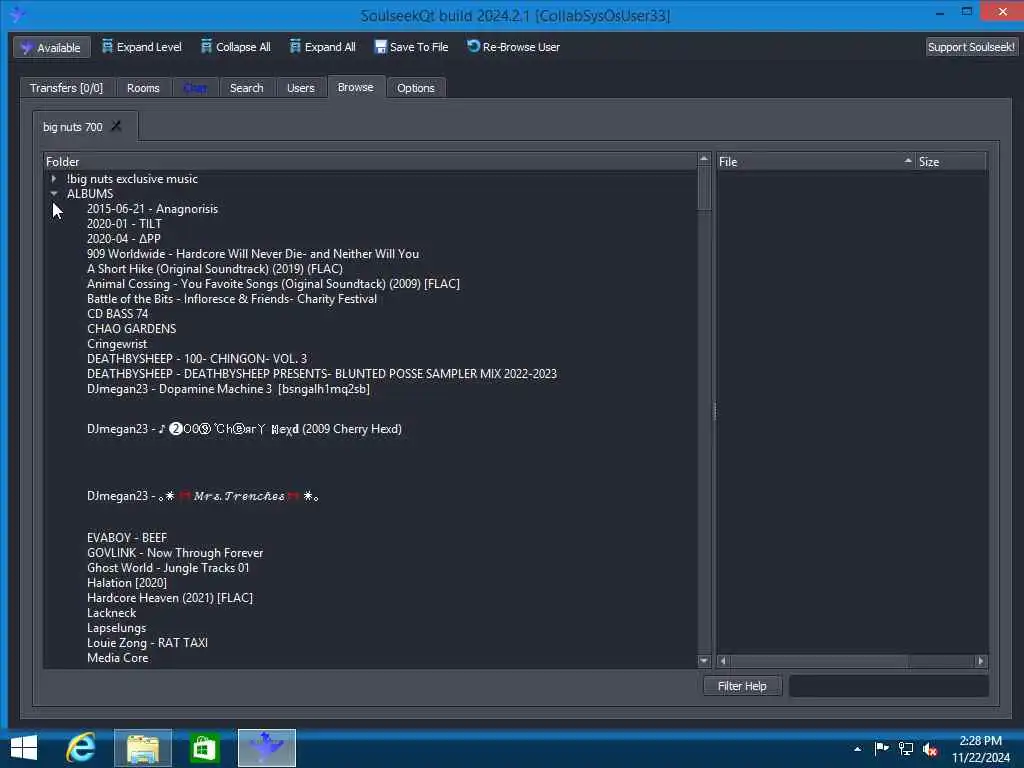Screen dimensions: 1024x768
Task: Sort by the Size column header
Action: click(x=951, y=161)
